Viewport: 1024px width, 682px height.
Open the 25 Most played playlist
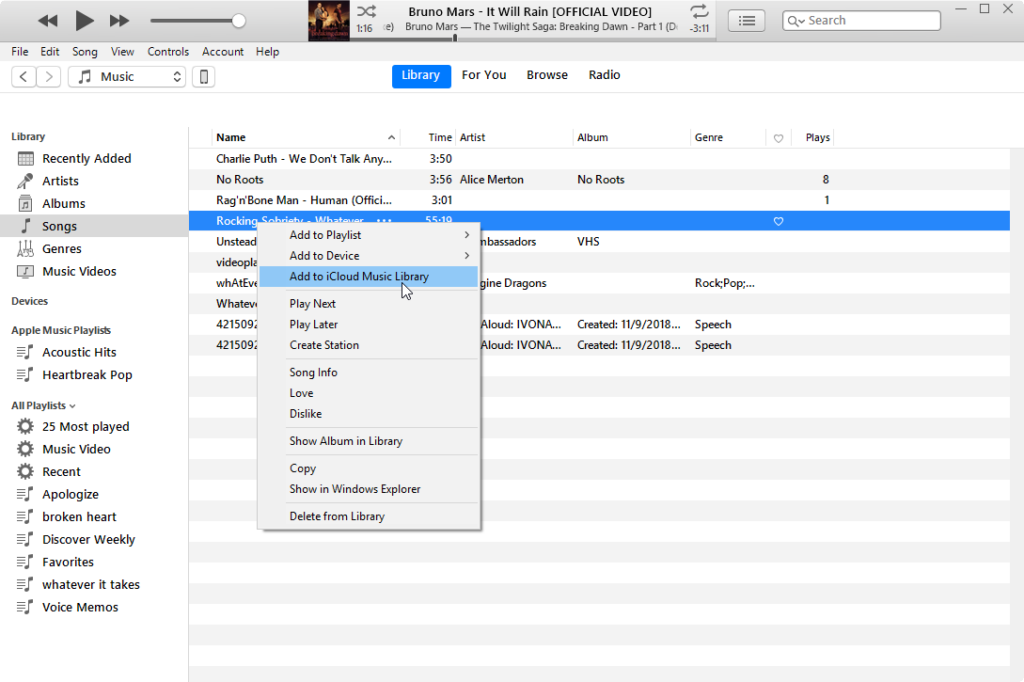[x=85, y=427]
